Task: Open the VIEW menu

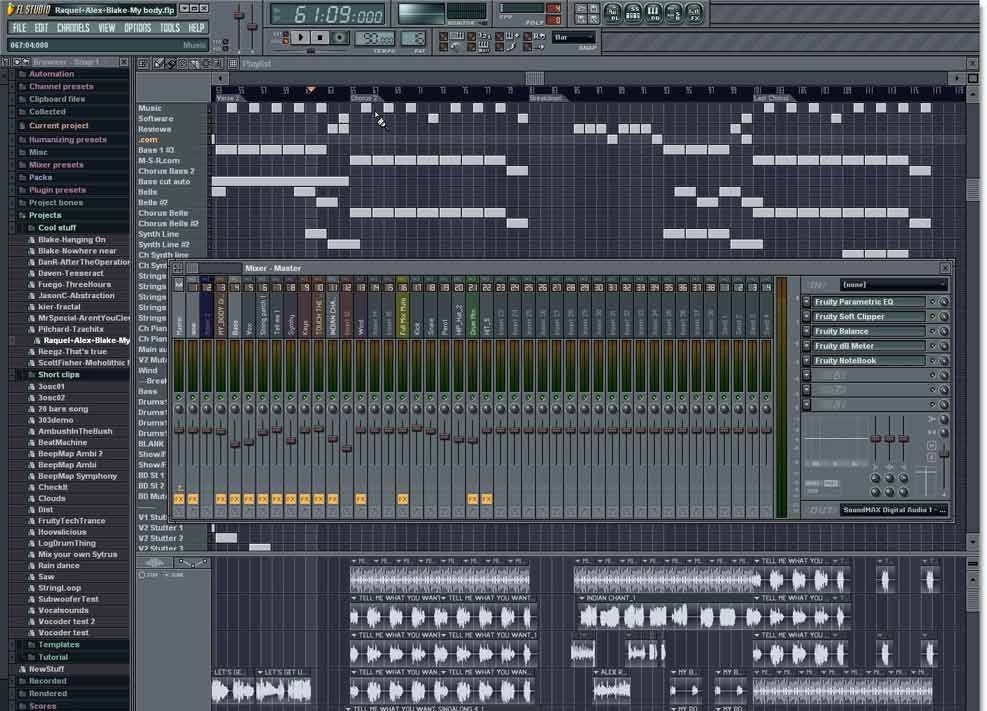Action: 106,28
